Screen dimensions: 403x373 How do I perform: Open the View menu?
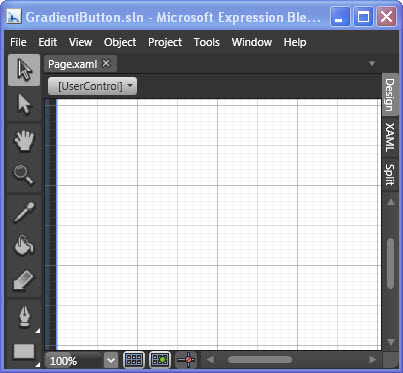point(80,42)
